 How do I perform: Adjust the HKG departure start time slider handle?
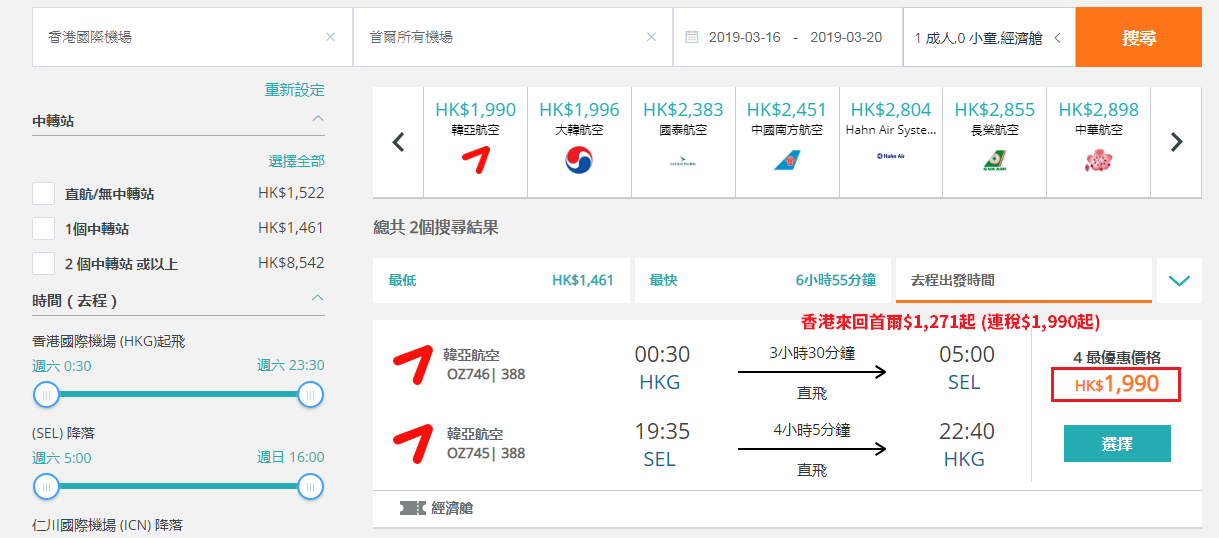point(46,395)
